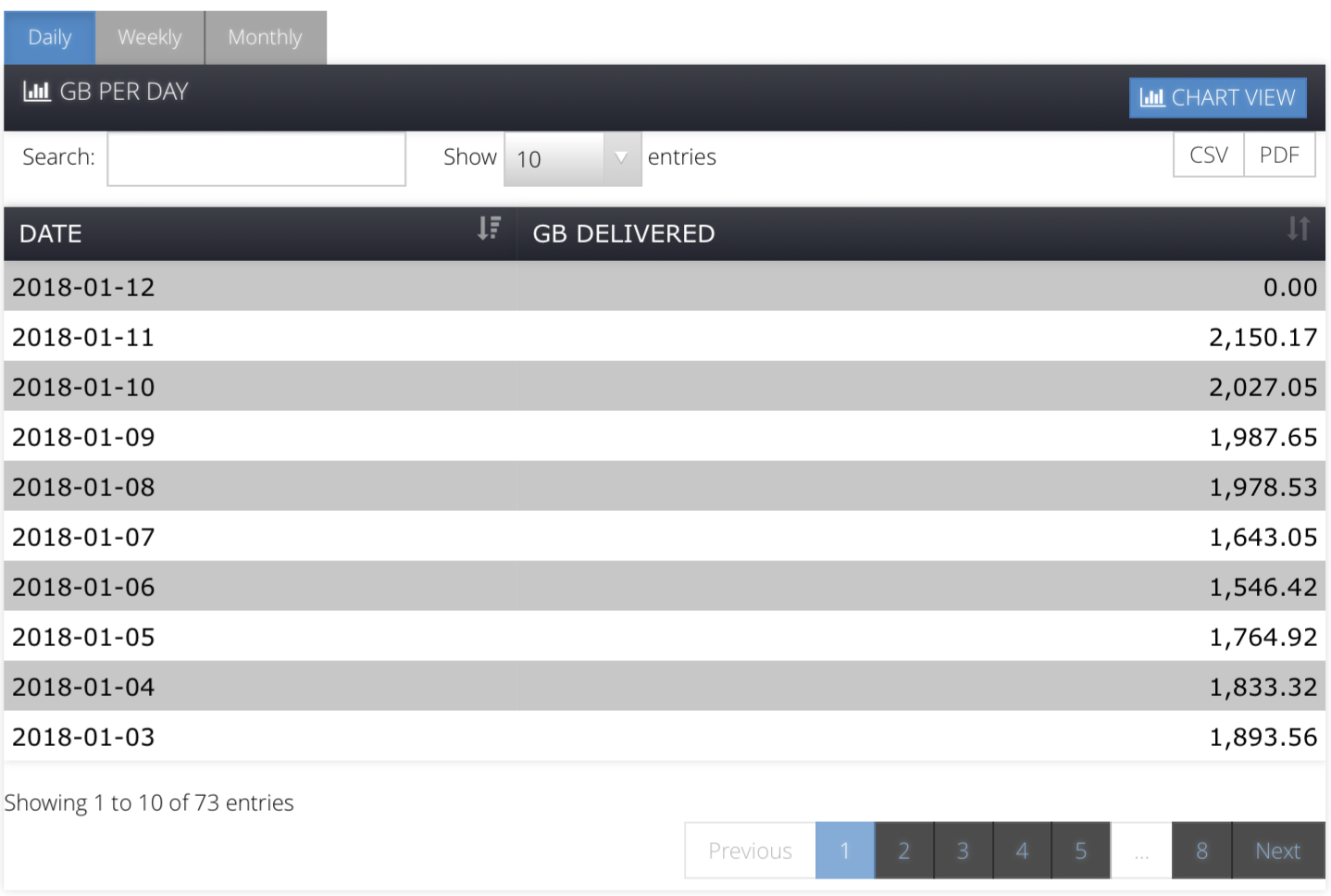Screen dimensions: 1331x896
Task: Export table as CSV
Action: point(1209,155)
